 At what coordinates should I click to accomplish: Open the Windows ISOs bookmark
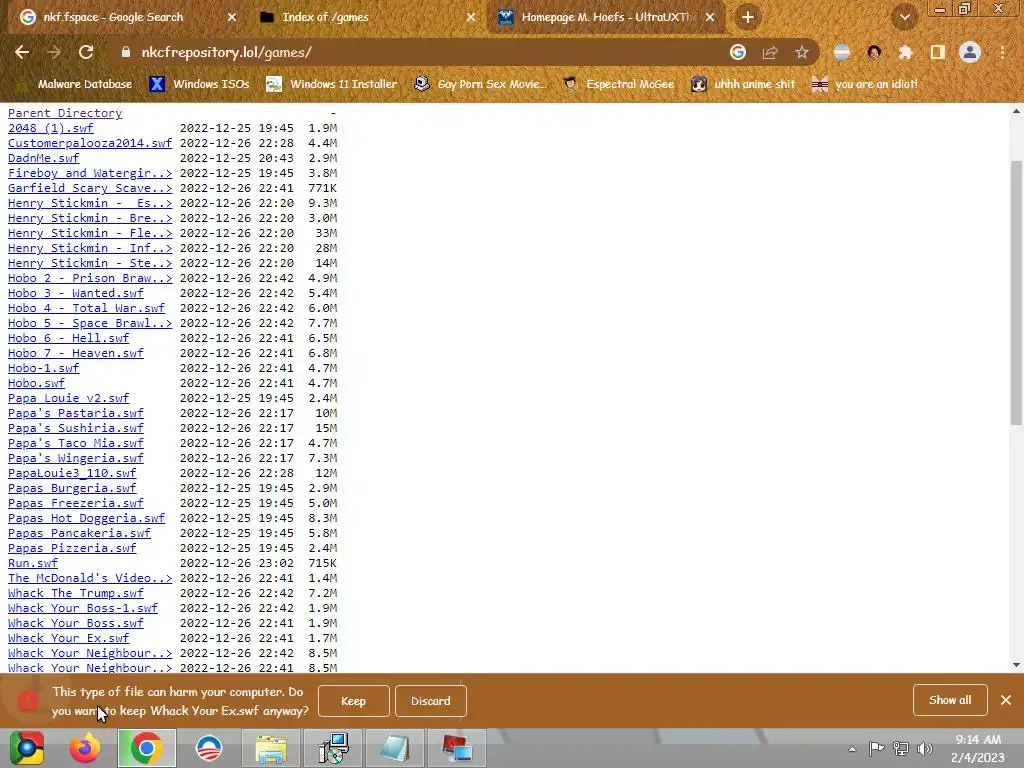pos(199,84)
